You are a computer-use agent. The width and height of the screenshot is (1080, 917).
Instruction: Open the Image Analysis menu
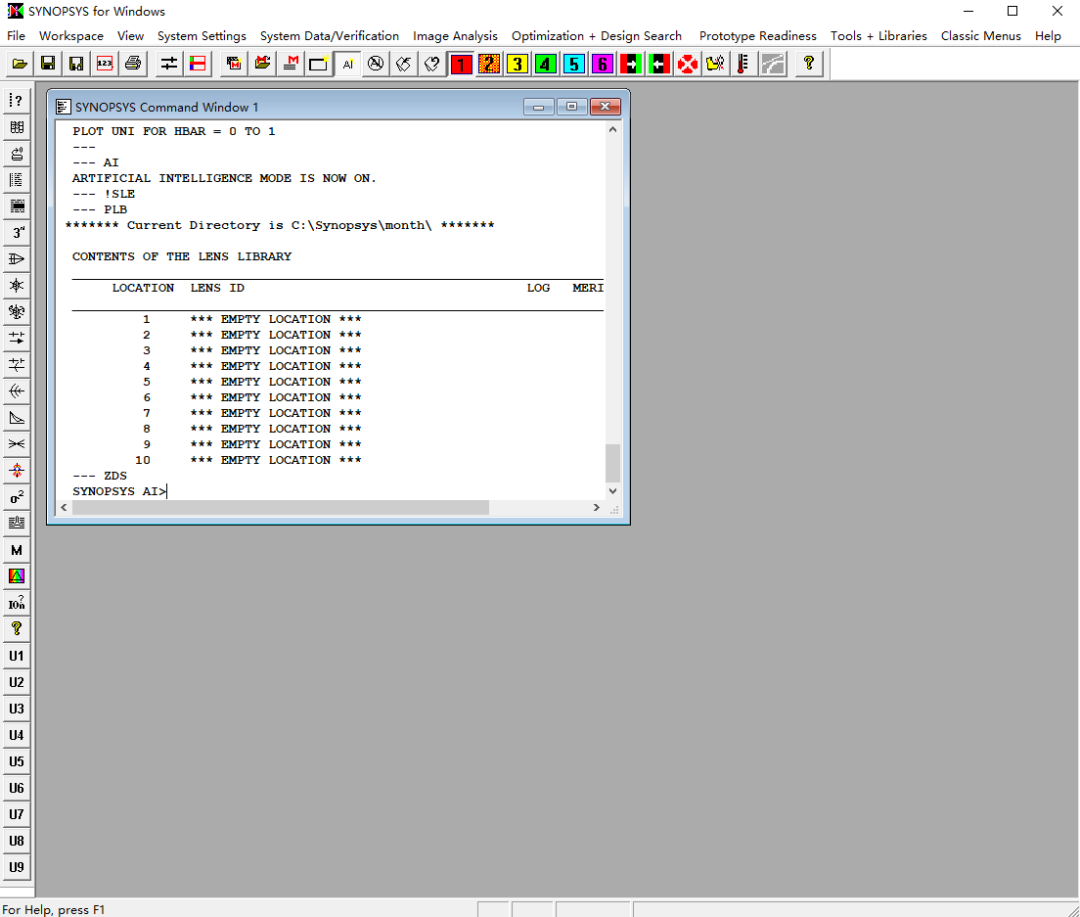pyautogui.click(x=455, y=36)
